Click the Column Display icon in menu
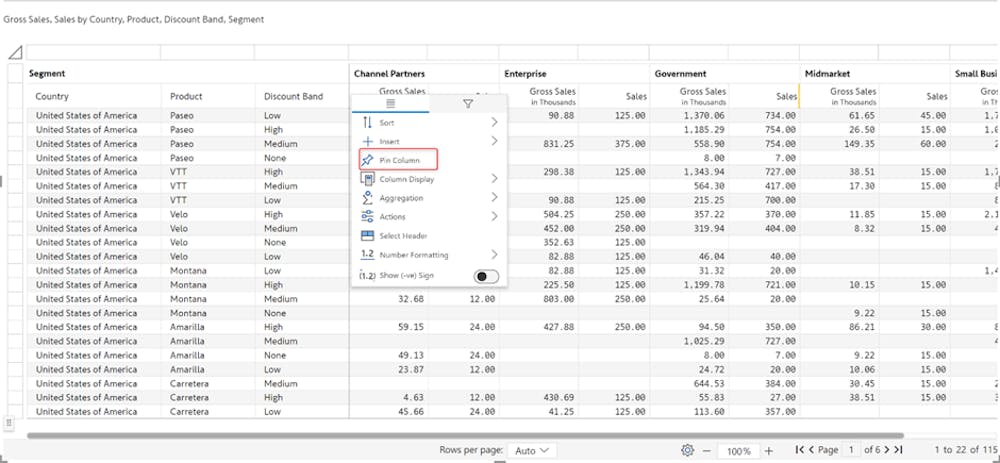 tap(367, 179)
